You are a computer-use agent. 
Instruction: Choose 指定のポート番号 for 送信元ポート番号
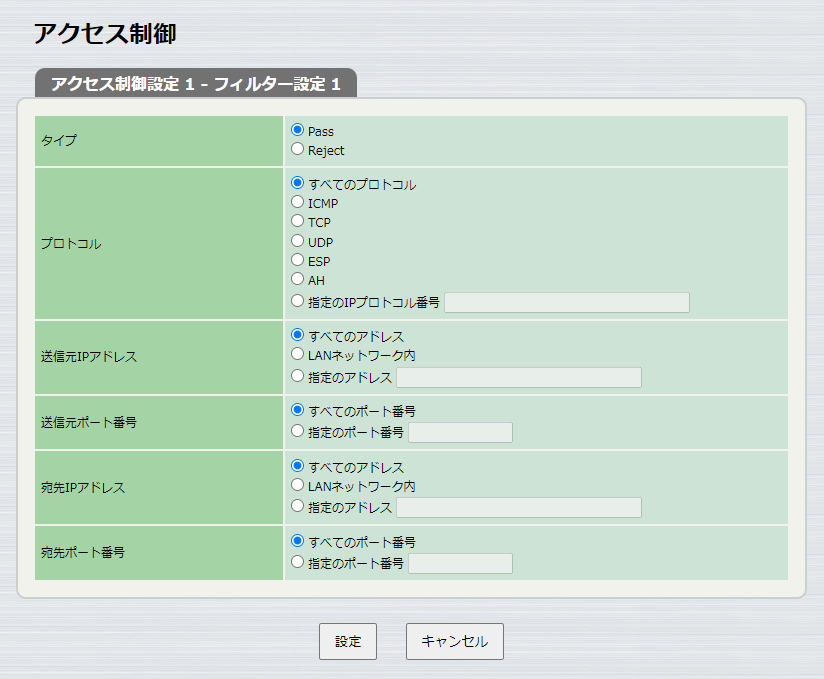pyautogui.click(x=297, y=432)
